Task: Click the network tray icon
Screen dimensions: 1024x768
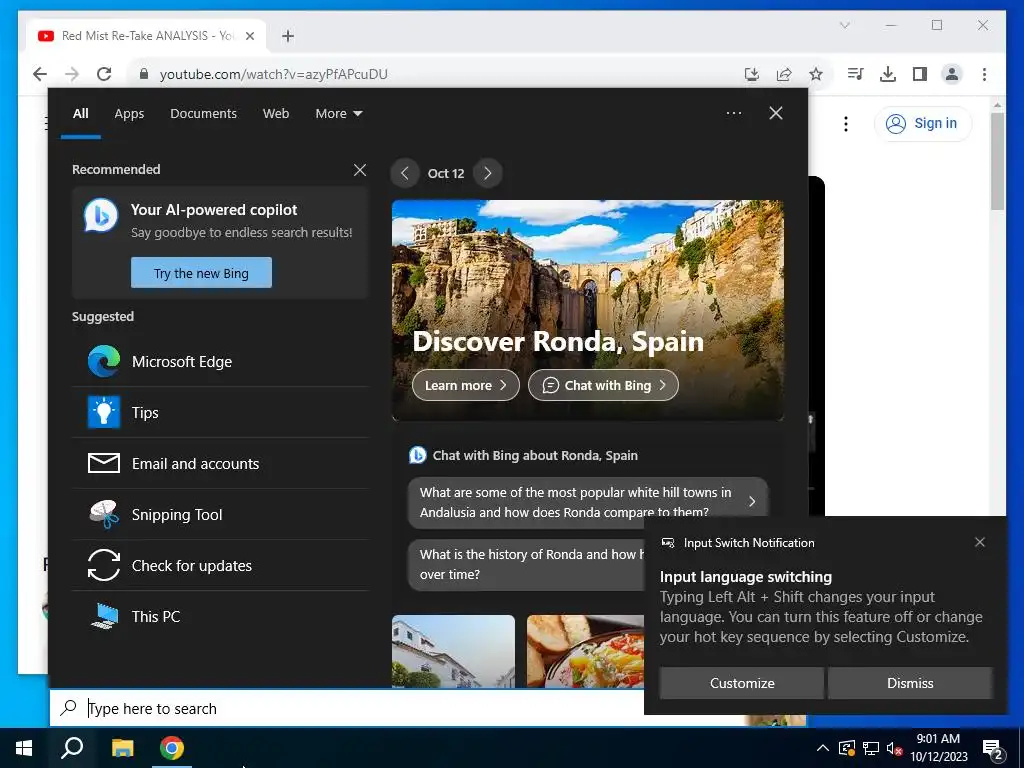Action: click(x=871, y=748)
